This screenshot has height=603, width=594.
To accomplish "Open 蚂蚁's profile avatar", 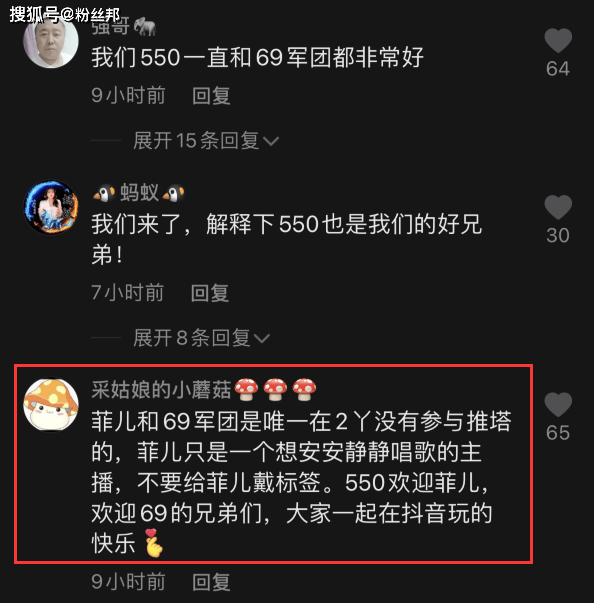I will [51, 207].
